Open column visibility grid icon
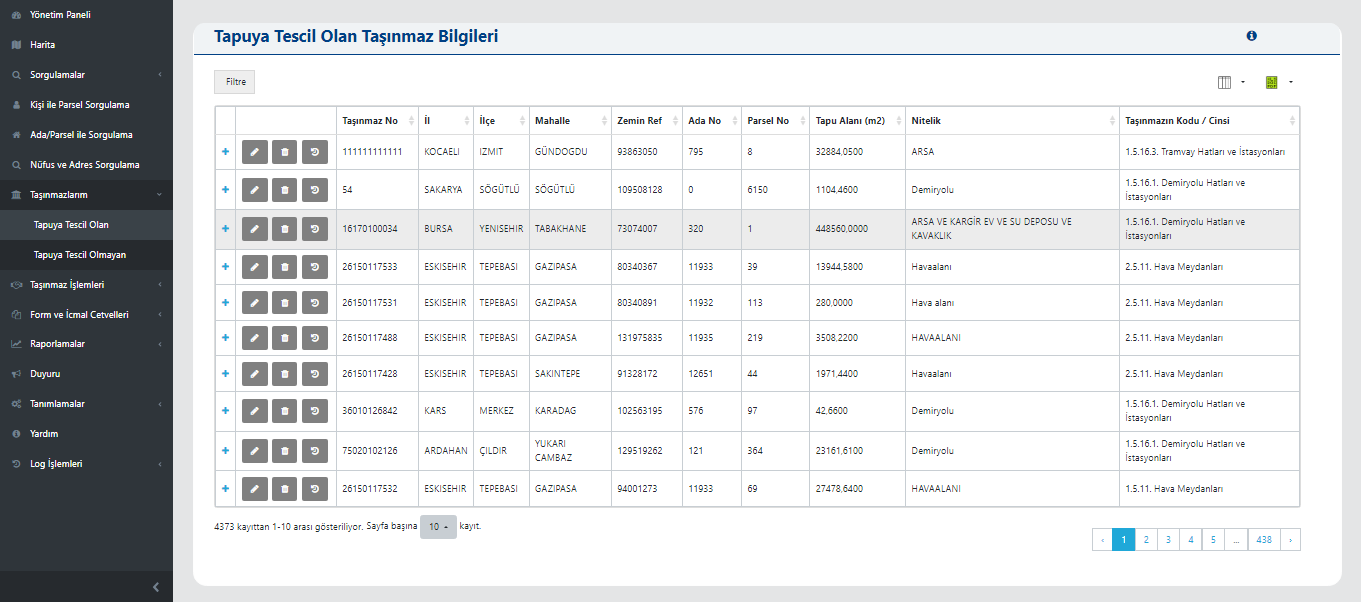The image size is (1361, 602). click(x=1225, y=82)
